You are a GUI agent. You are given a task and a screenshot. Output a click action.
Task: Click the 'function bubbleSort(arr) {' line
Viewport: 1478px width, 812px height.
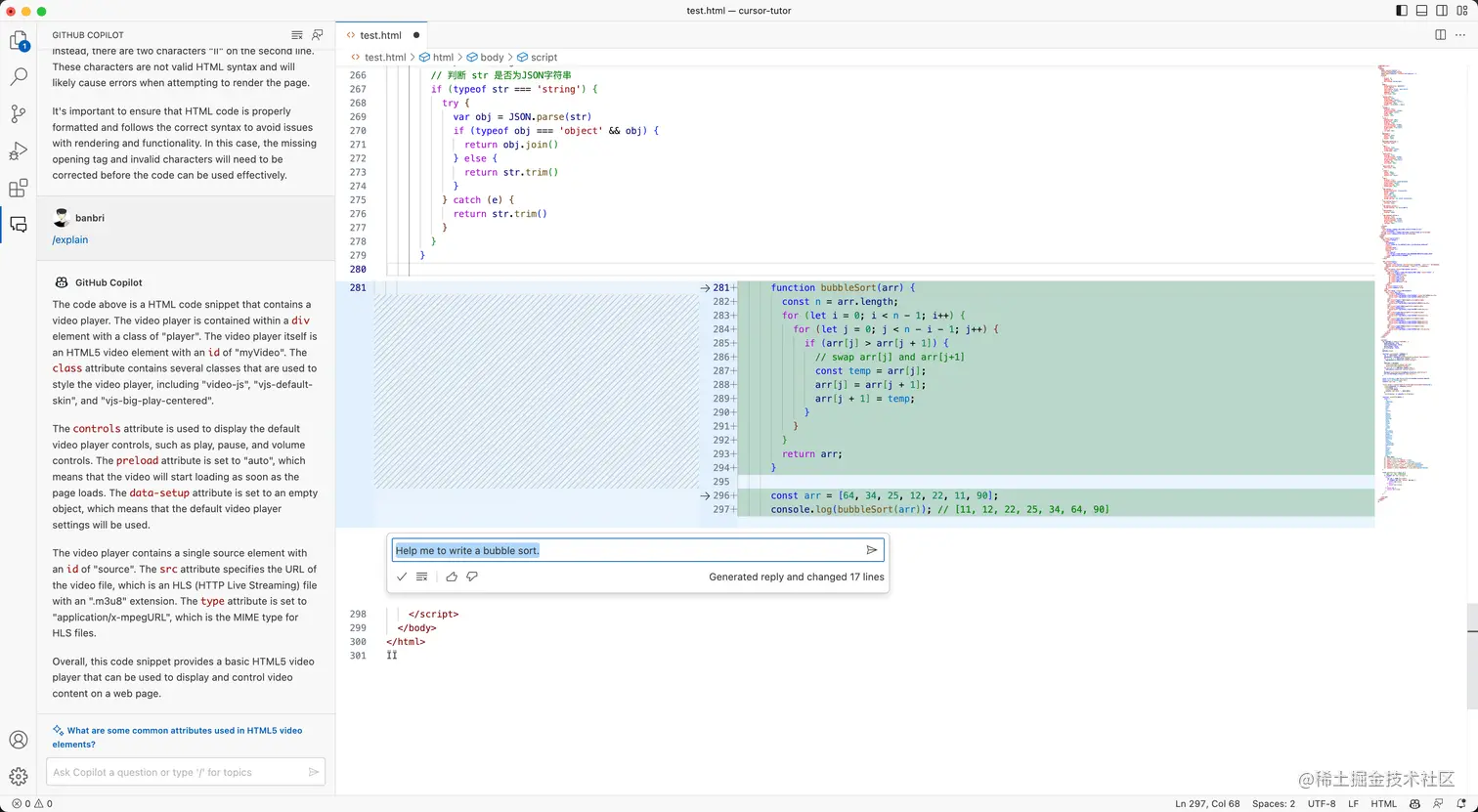pyautogui.click(x=843, y=288)
